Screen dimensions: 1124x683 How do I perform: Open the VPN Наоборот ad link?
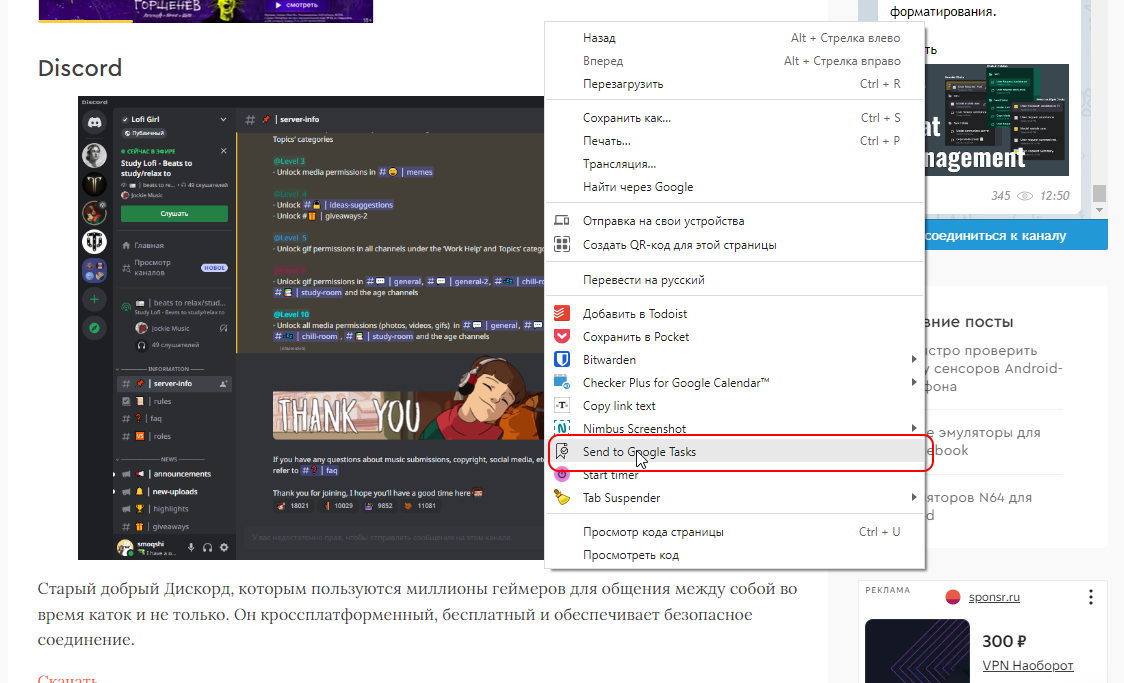click(1027, 666)
